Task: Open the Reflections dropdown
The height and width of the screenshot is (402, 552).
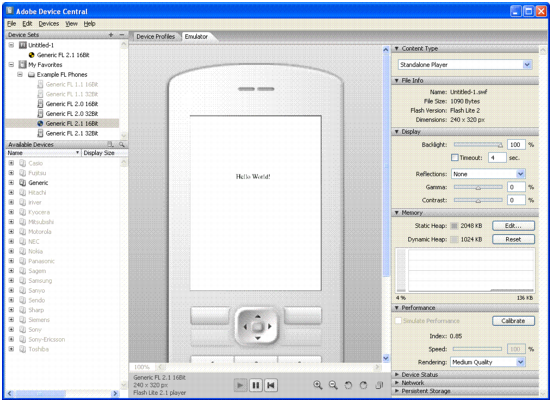Action: coord(488,174)
